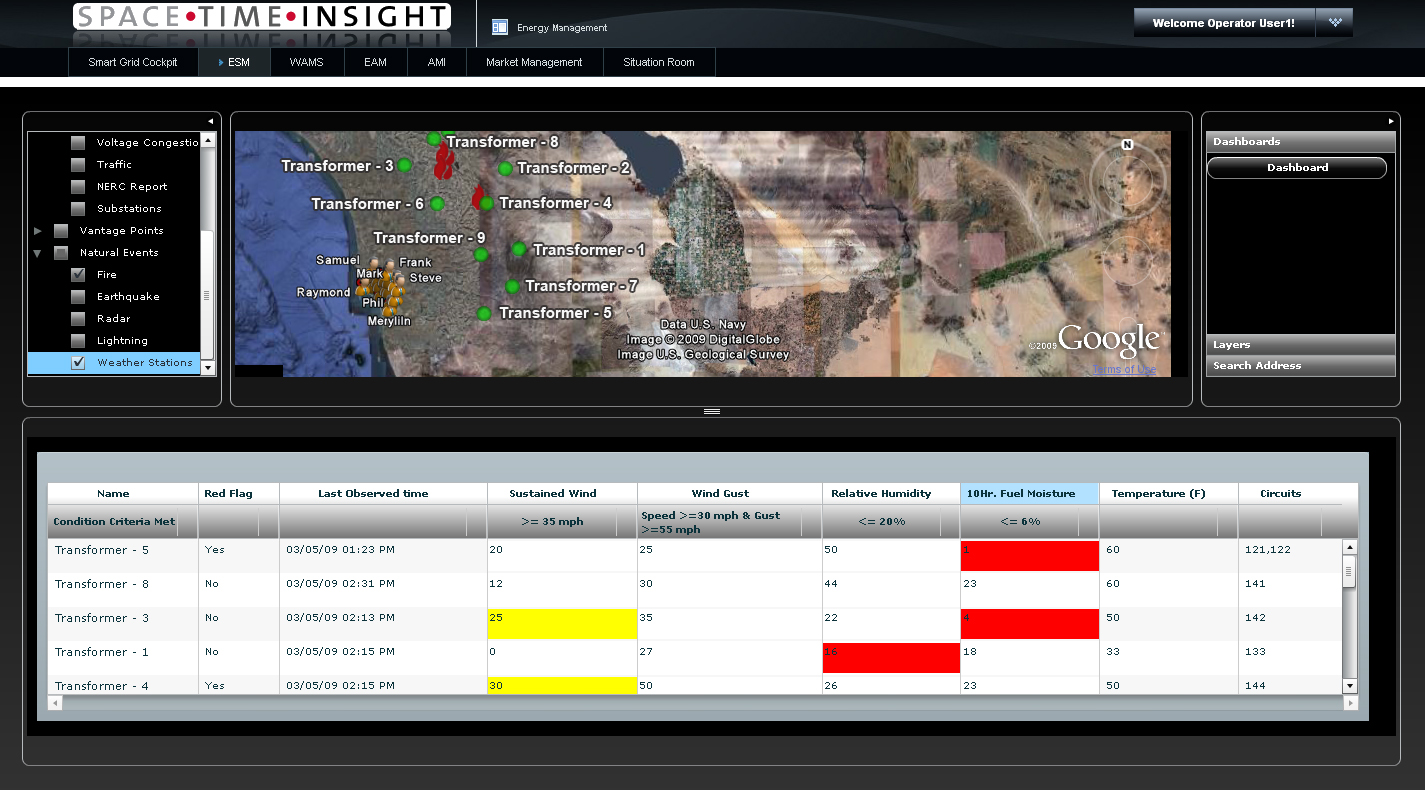Uncheck the Fire layer checkbox

pyautogui.click(x=78, y=275)
